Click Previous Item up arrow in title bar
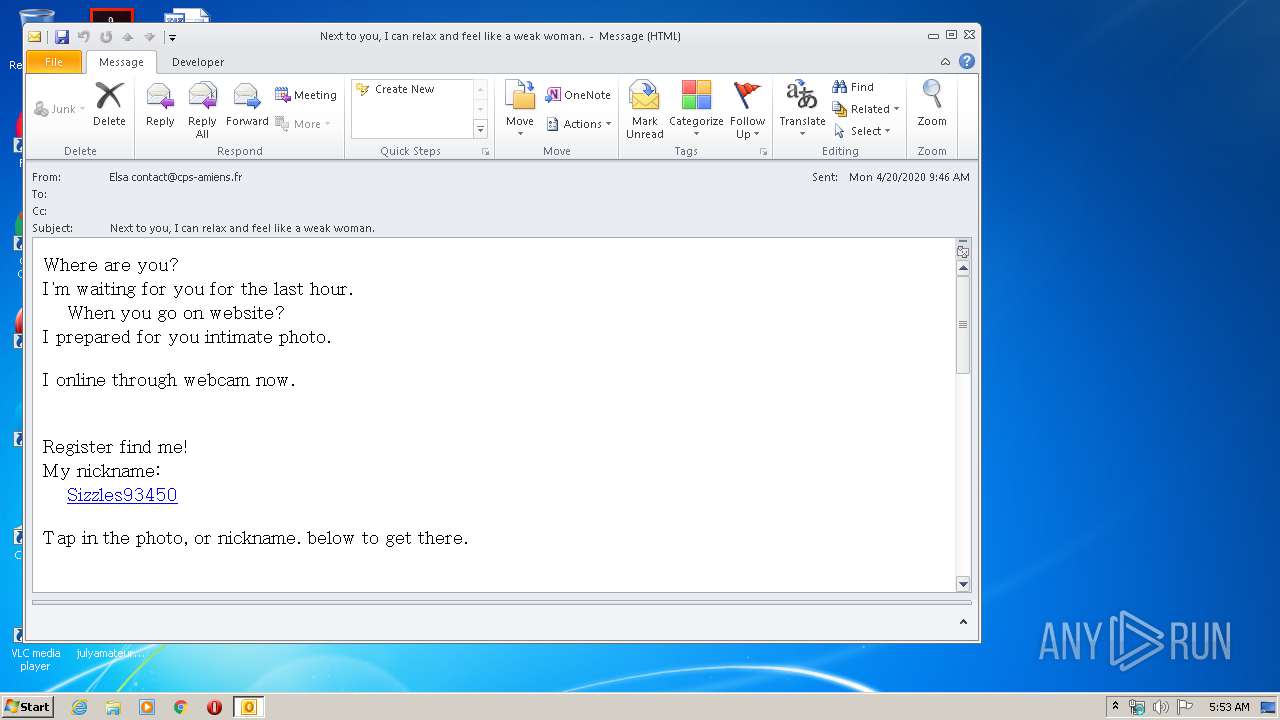 tap(128, 37)
